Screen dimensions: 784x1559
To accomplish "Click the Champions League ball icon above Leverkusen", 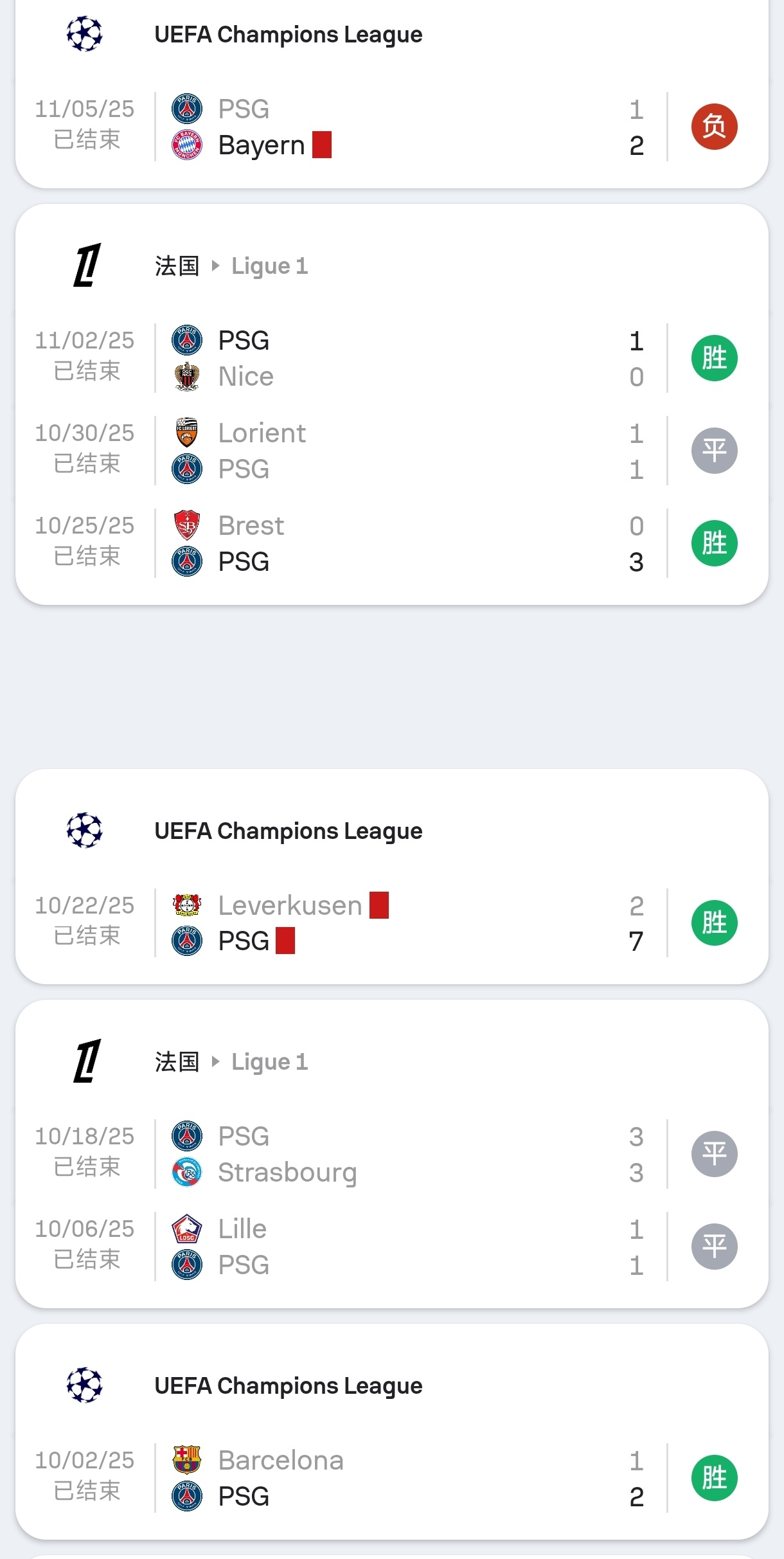I will coord(85,831).
